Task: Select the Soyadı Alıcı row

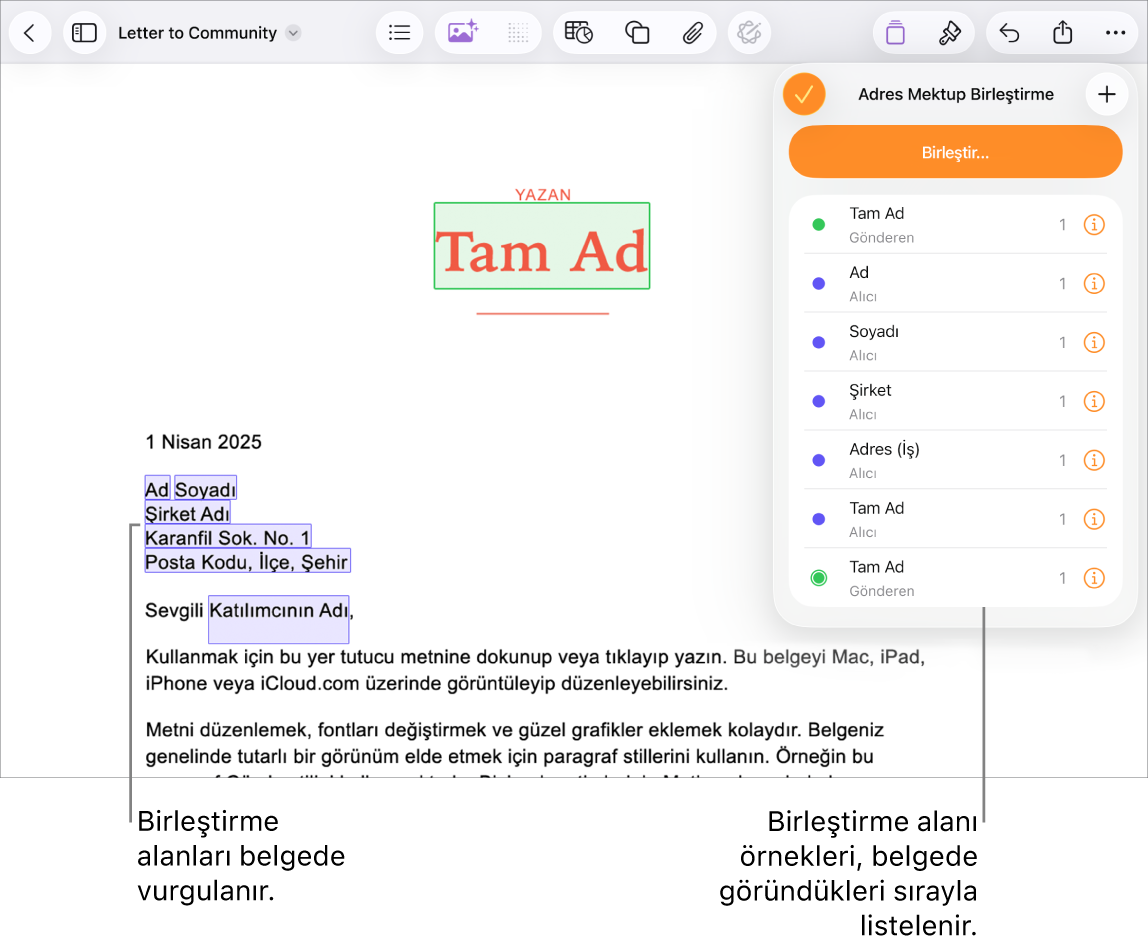Action: 955,343
